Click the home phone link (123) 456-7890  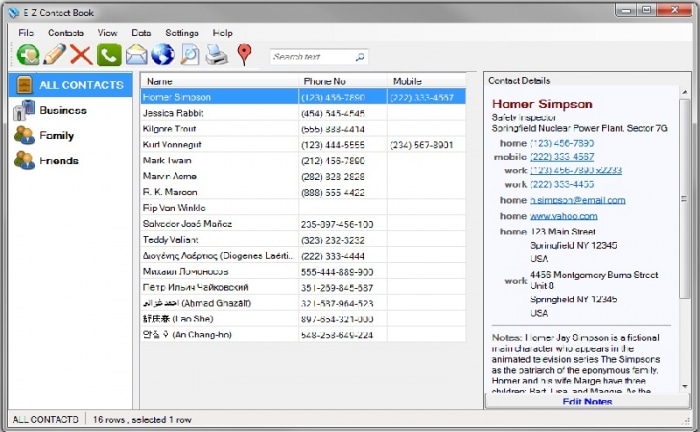coord(562,143)
